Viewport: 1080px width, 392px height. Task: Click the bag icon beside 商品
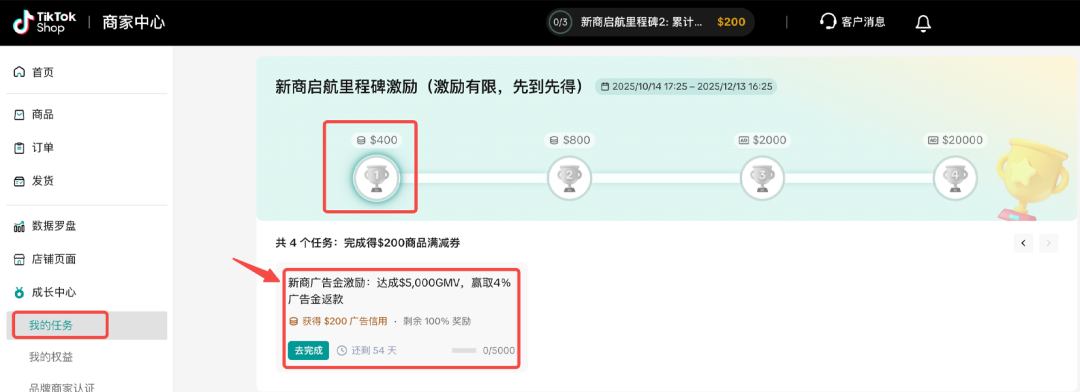19,115
